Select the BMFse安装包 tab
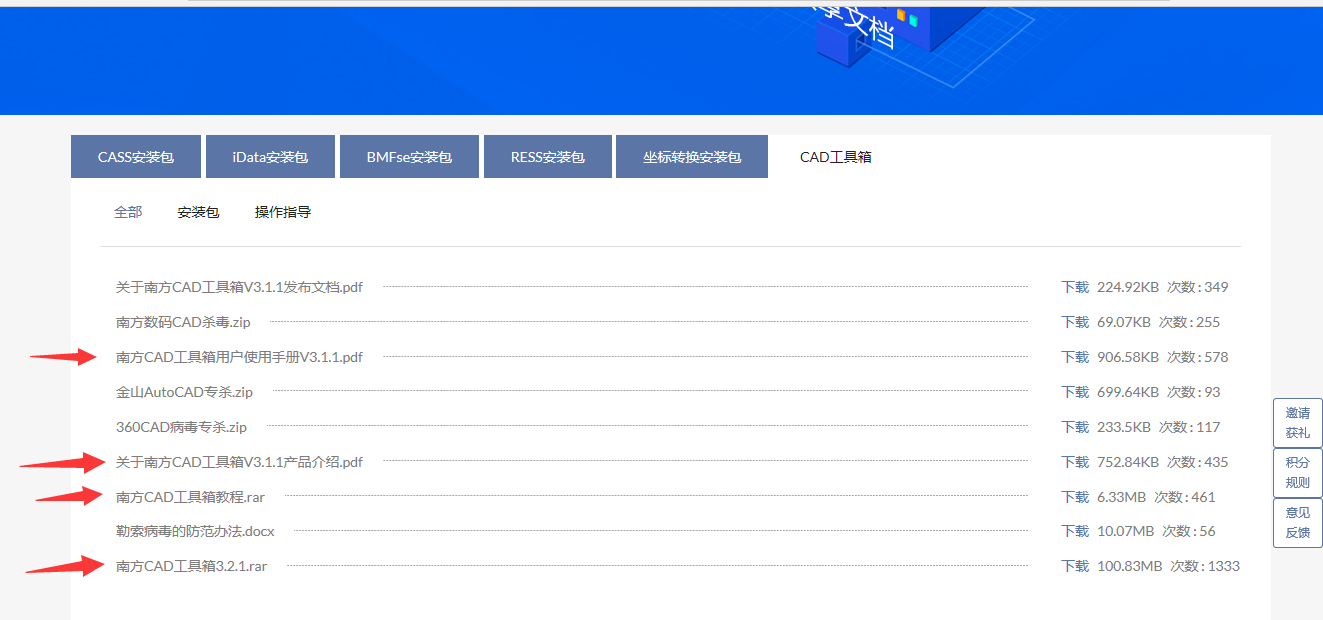 [x=409, y=157]
